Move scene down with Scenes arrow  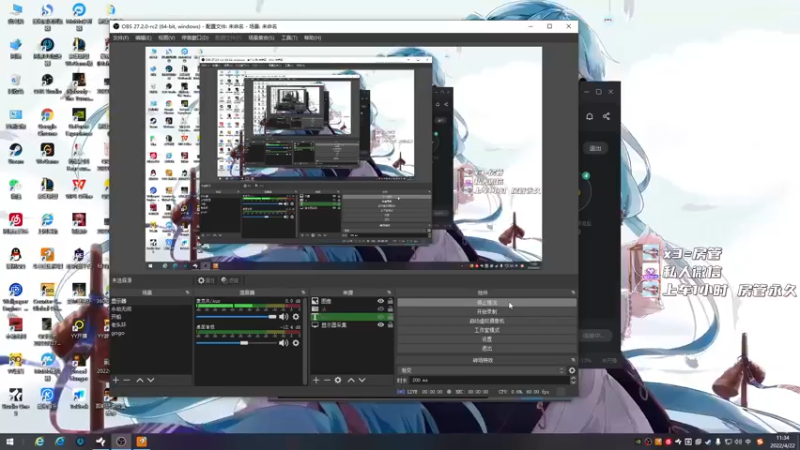click(x=151, y=380)
